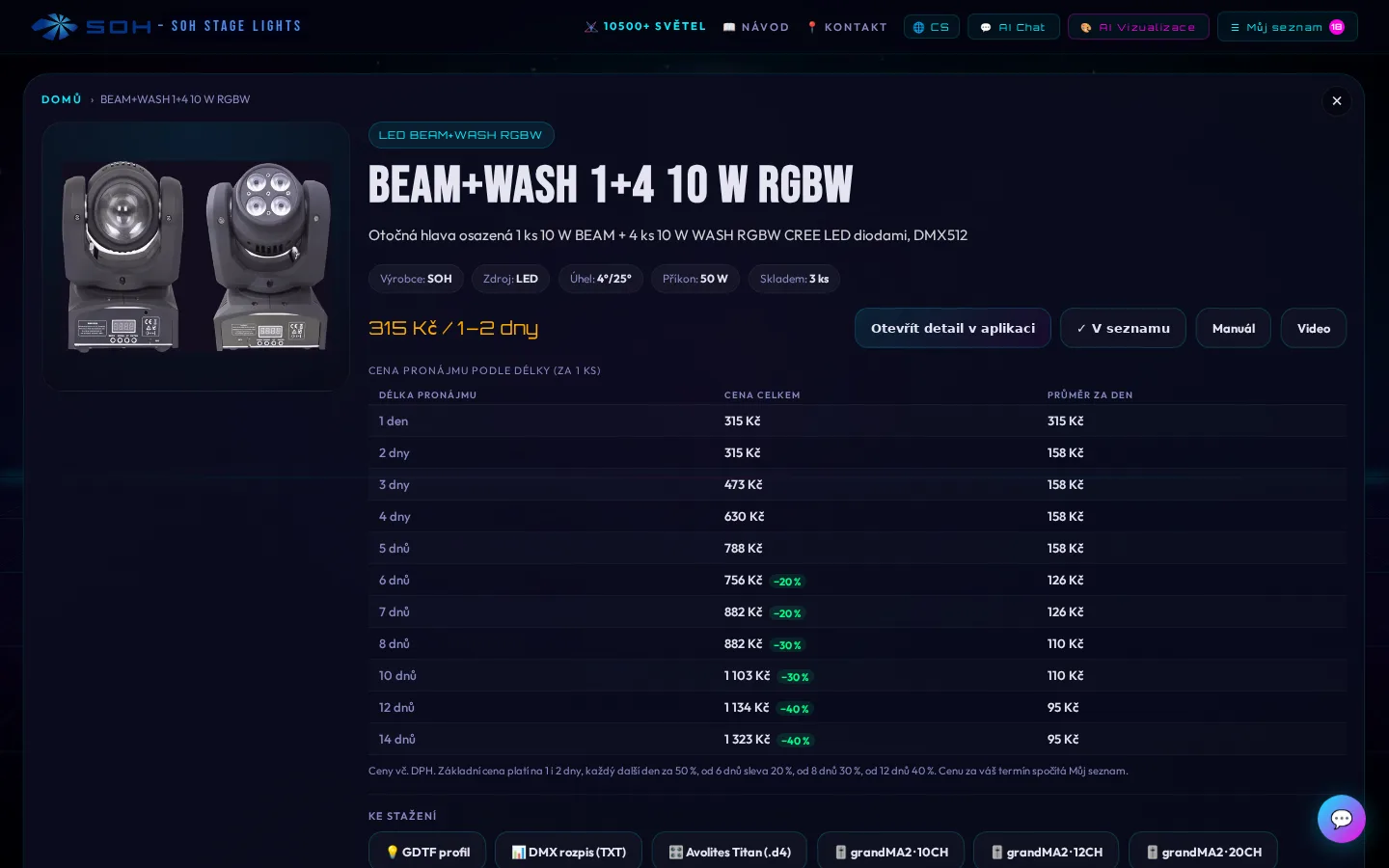Viewport: 1389px width, 868px height.
Task: Download Avolites Titan (.d4) file
Action: (x=729, y=852)
